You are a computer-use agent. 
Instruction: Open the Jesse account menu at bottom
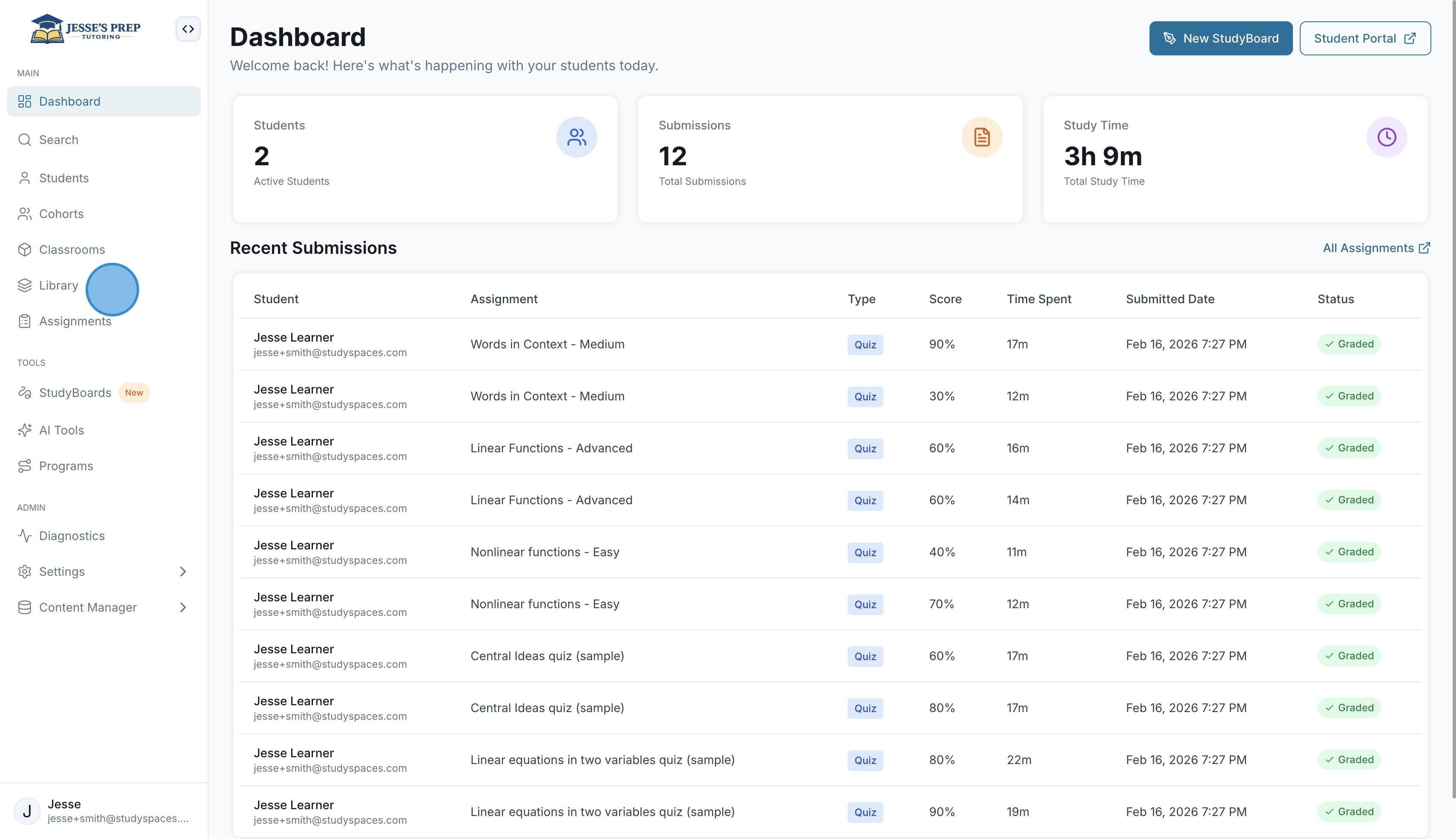click(x=104, y=811)
